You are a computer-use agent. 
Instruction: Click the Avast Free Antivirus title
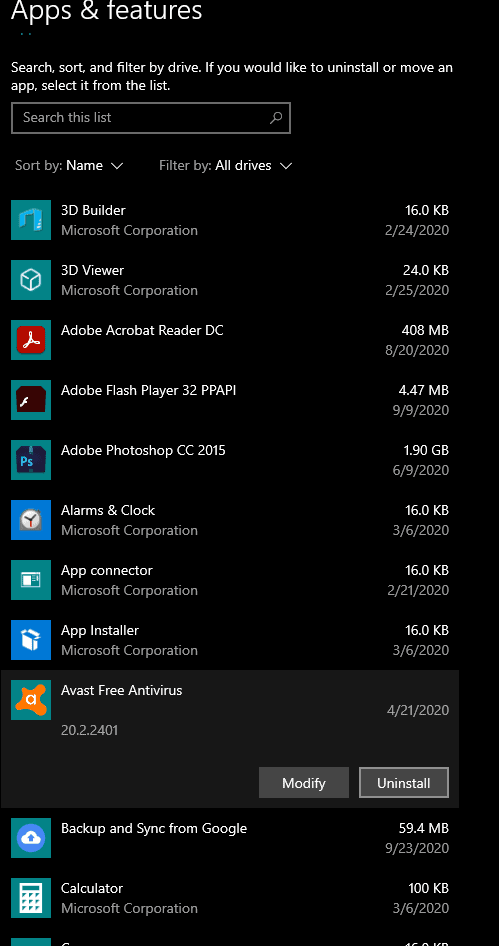pos(121,690)
